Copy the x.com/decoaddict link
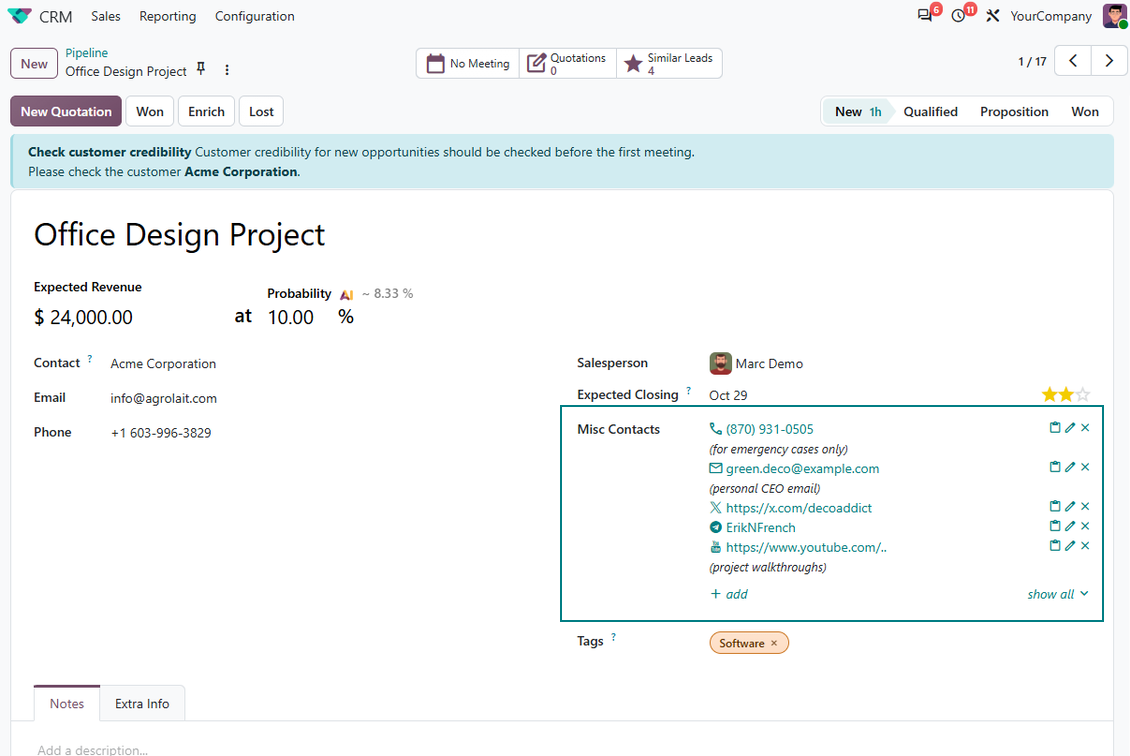 coord(1054,506)
